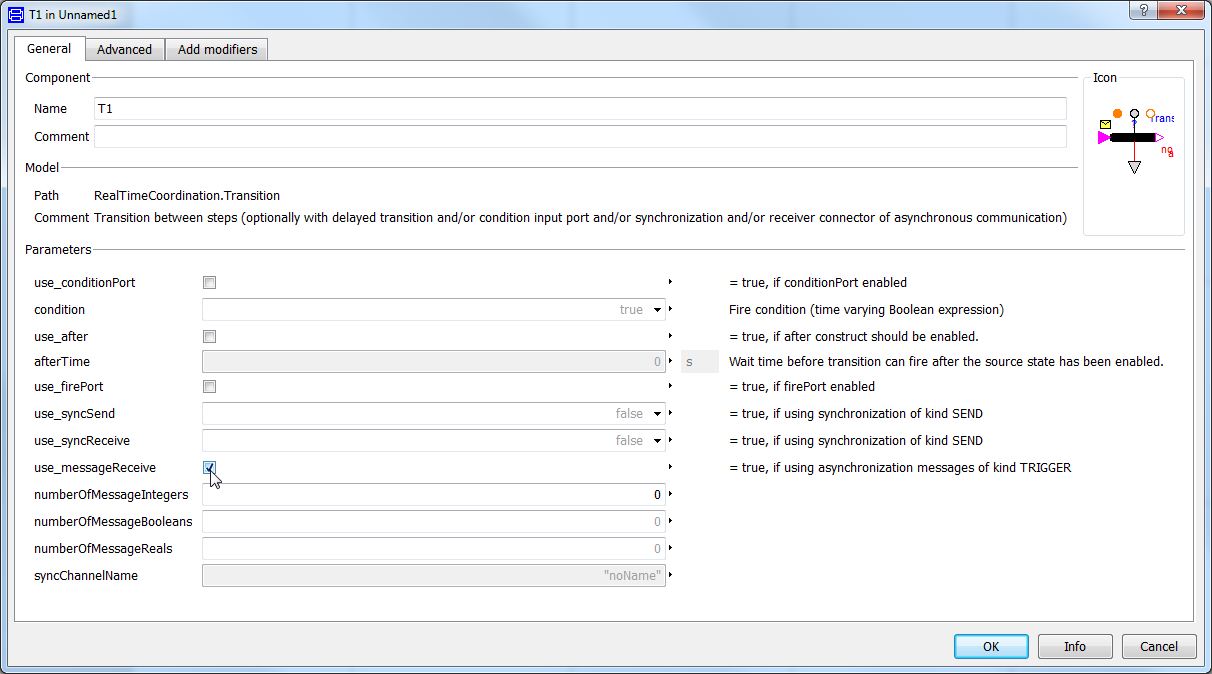Enable the use_conditionPort checkbox

point(209,283)
